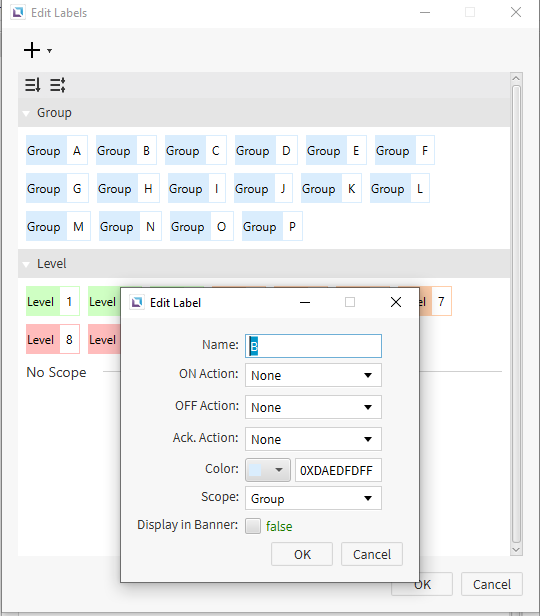
Task: Toggle the Display in Banner checkbox
Action: (x=253, y=526)
